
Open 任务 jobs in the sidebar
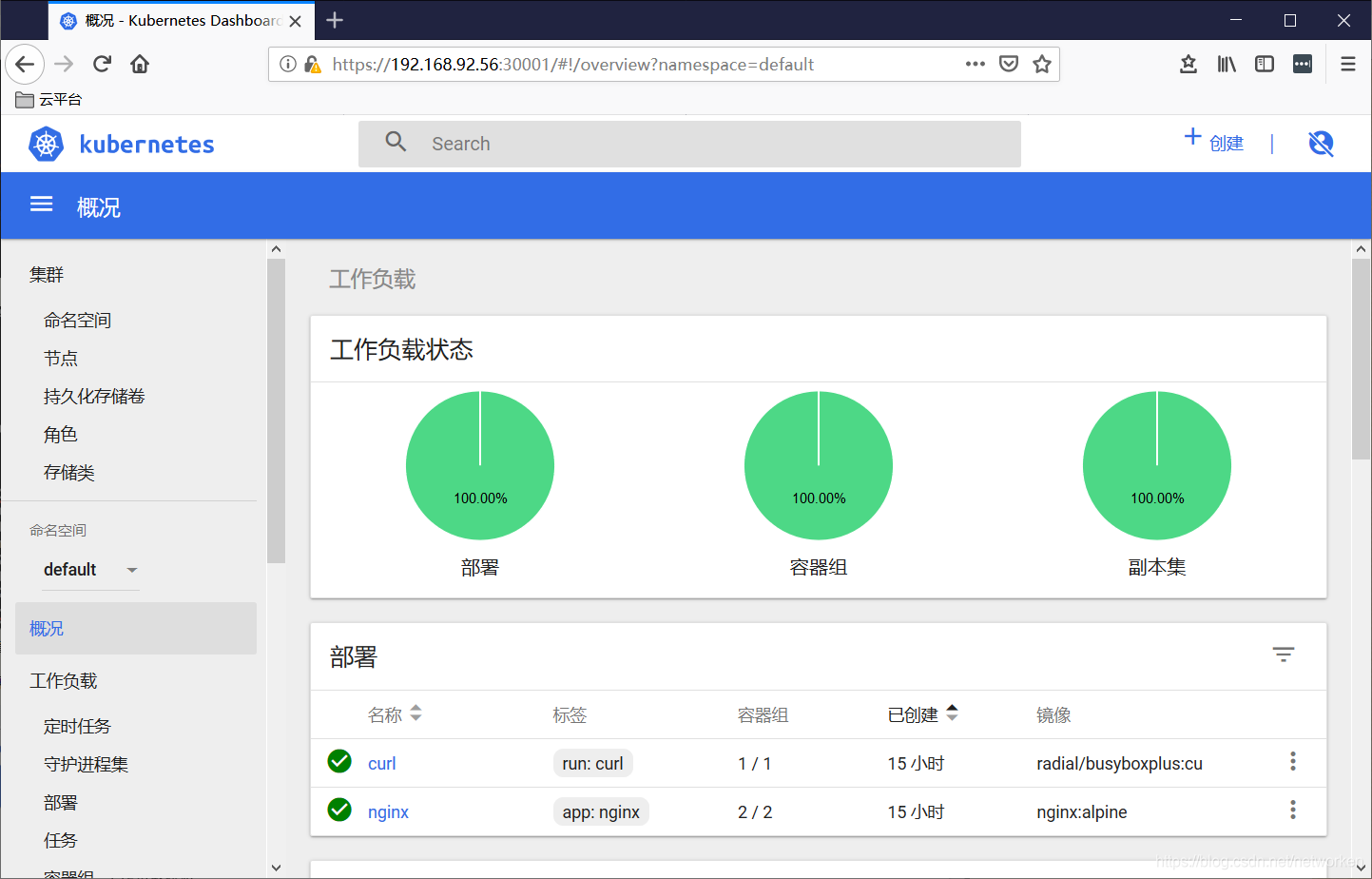click(61, 841)
